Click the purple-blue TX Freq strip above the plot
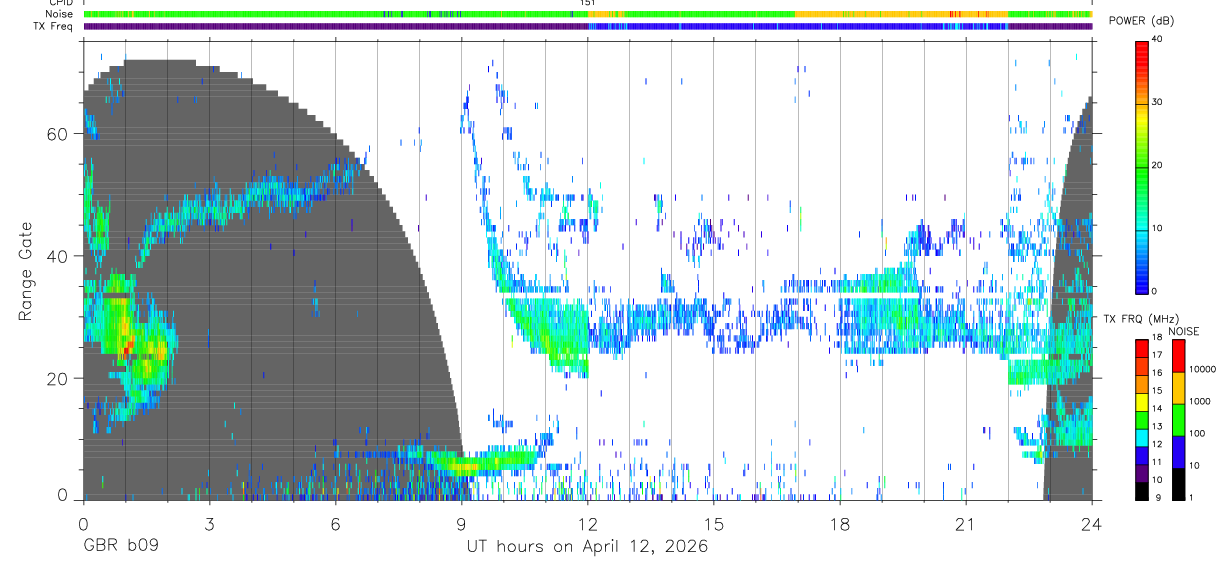This screenshot has width=1228, height=567. pyautogui.click(x=588, y=26)
